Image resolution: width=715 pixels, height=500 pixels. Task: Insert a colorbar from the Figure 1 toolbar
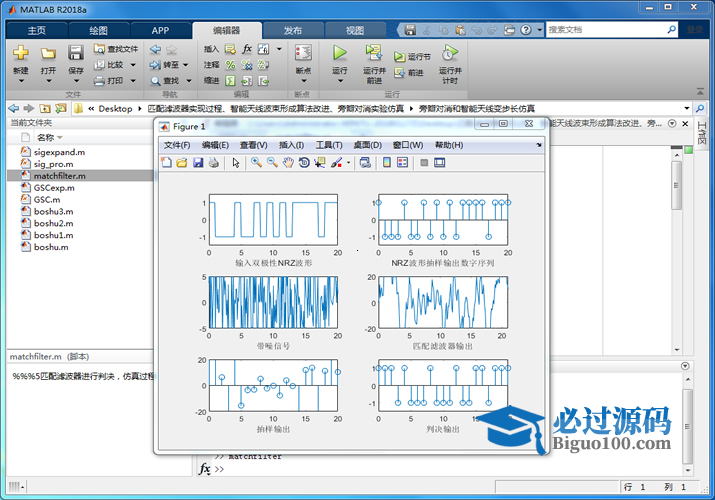(x=387, y=163)
